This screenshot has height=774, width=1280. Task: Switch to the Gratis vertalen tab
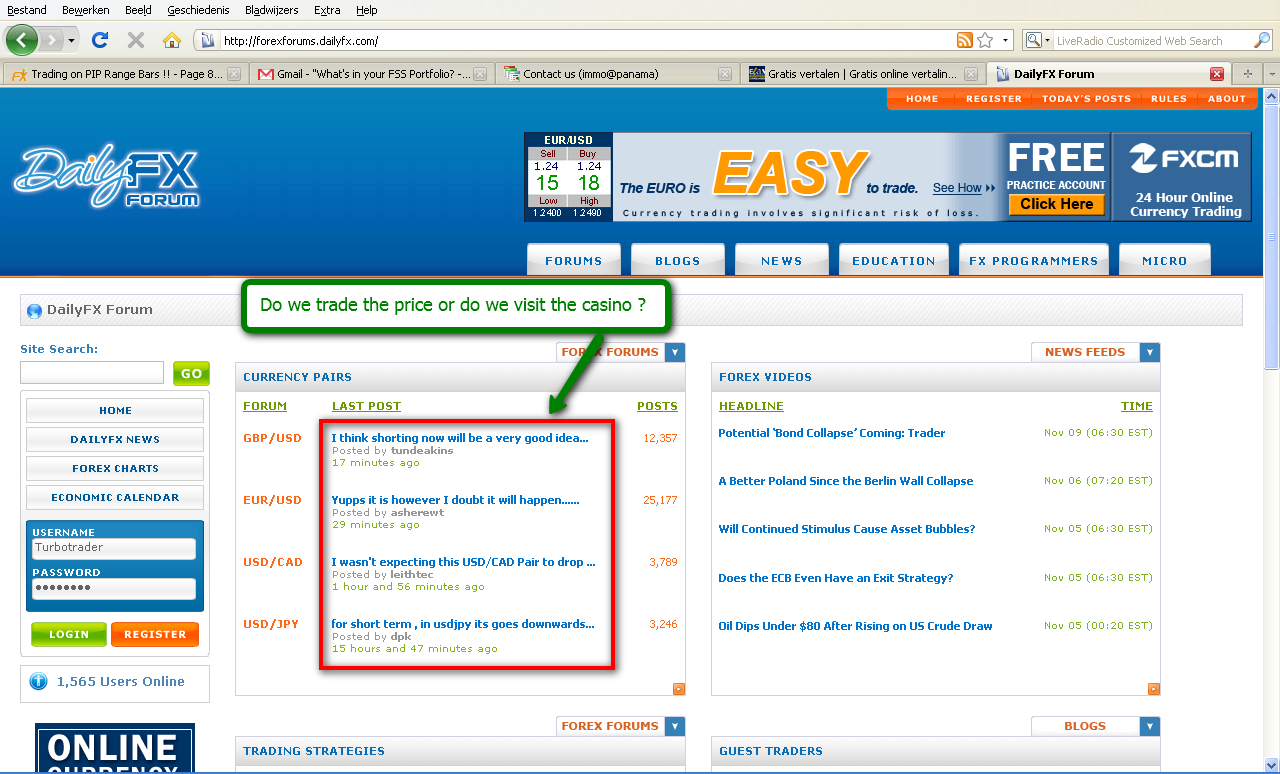(x=863, y=74)
